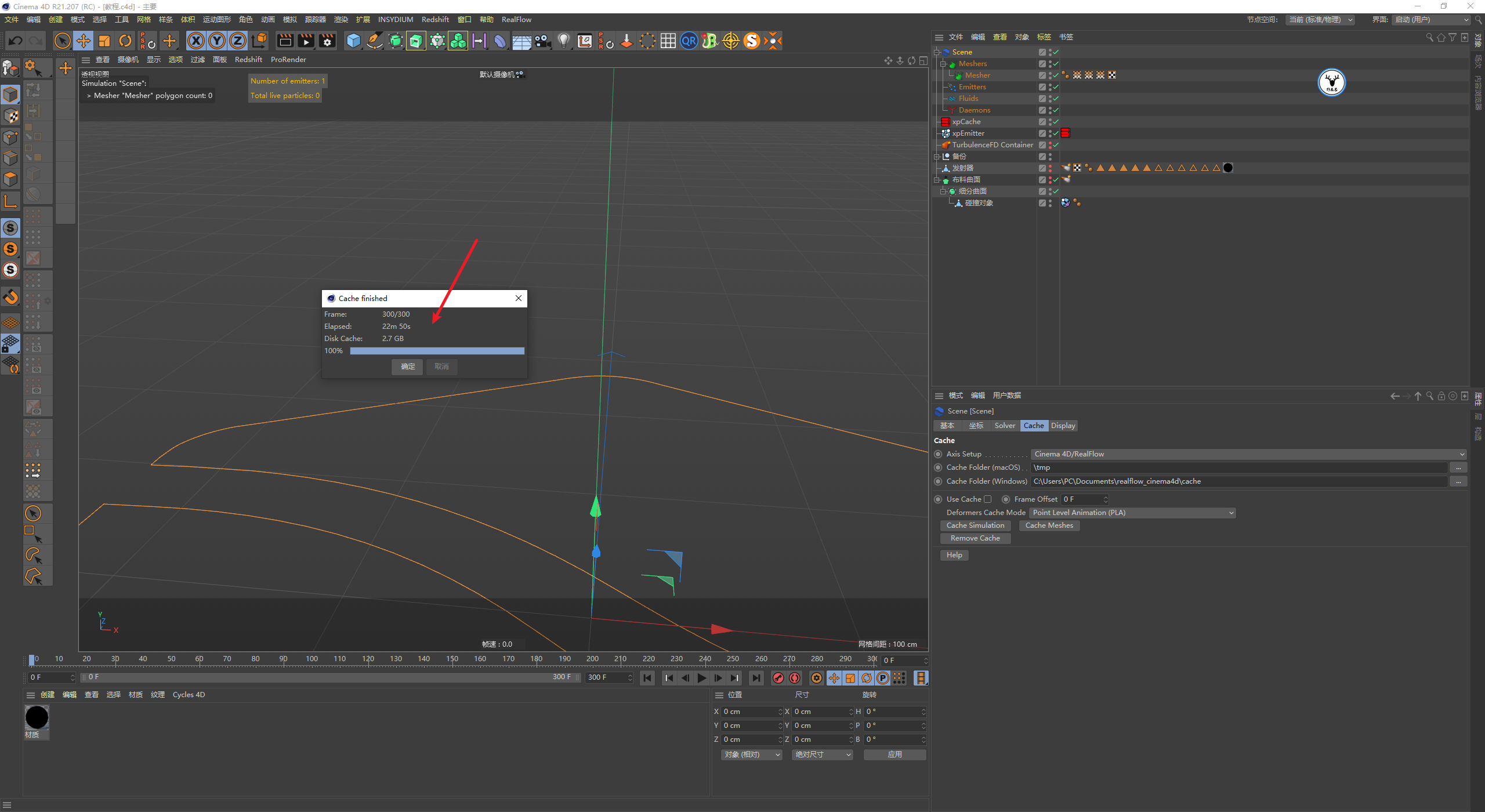This screenshot has width=1485, height=812.
Task: Click the Cube primitive icon
Action: (x=353, y=41)
